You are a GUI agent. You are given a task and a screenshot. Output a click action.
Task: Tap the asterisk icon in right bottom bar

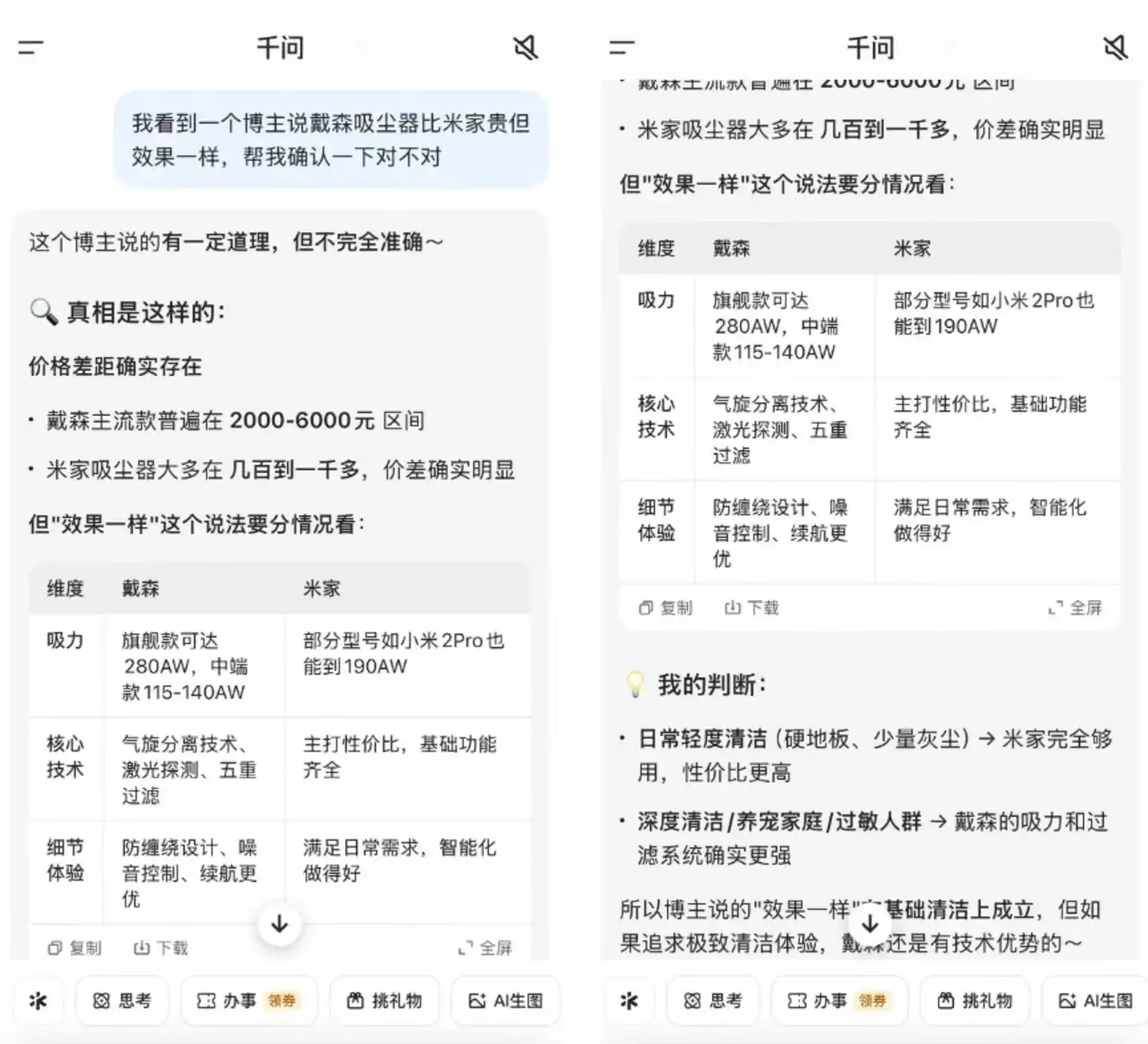(628, 1000)
